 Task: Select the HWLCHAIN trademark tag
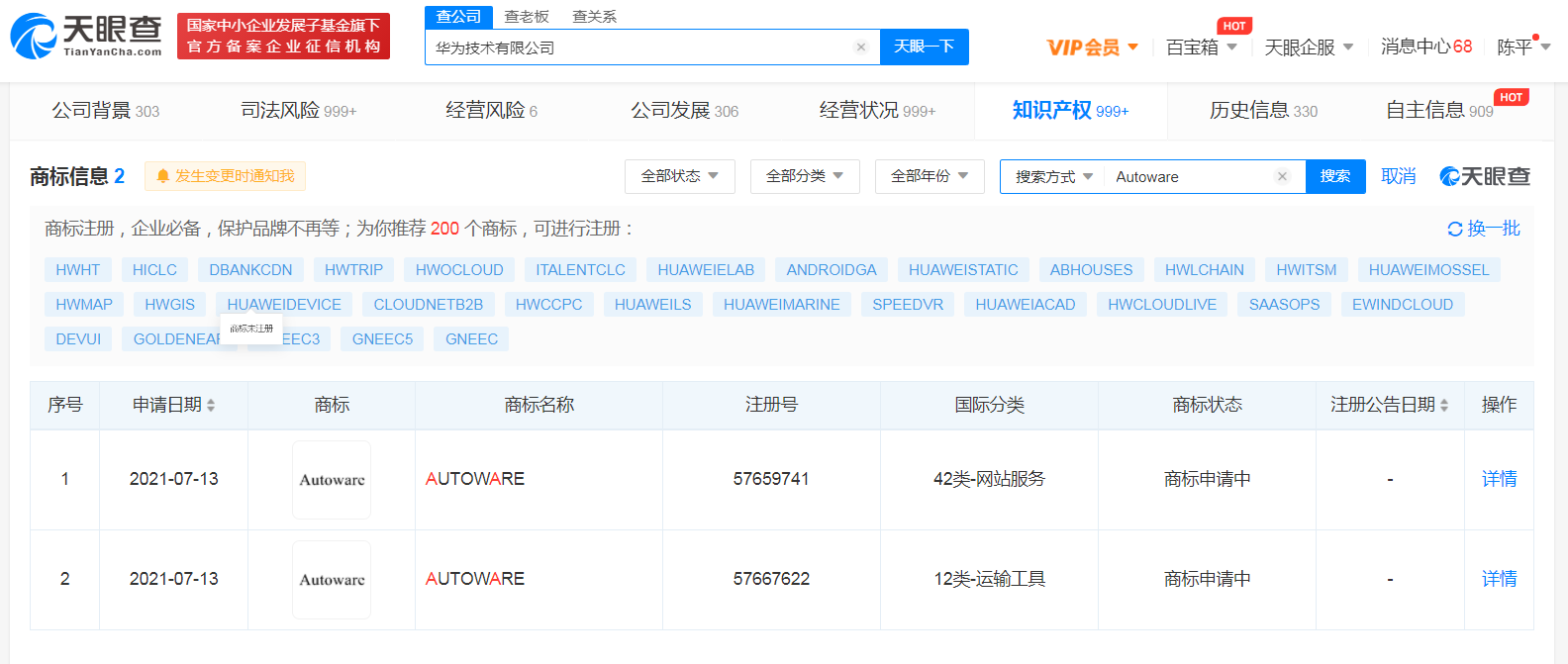(1204, 270)
